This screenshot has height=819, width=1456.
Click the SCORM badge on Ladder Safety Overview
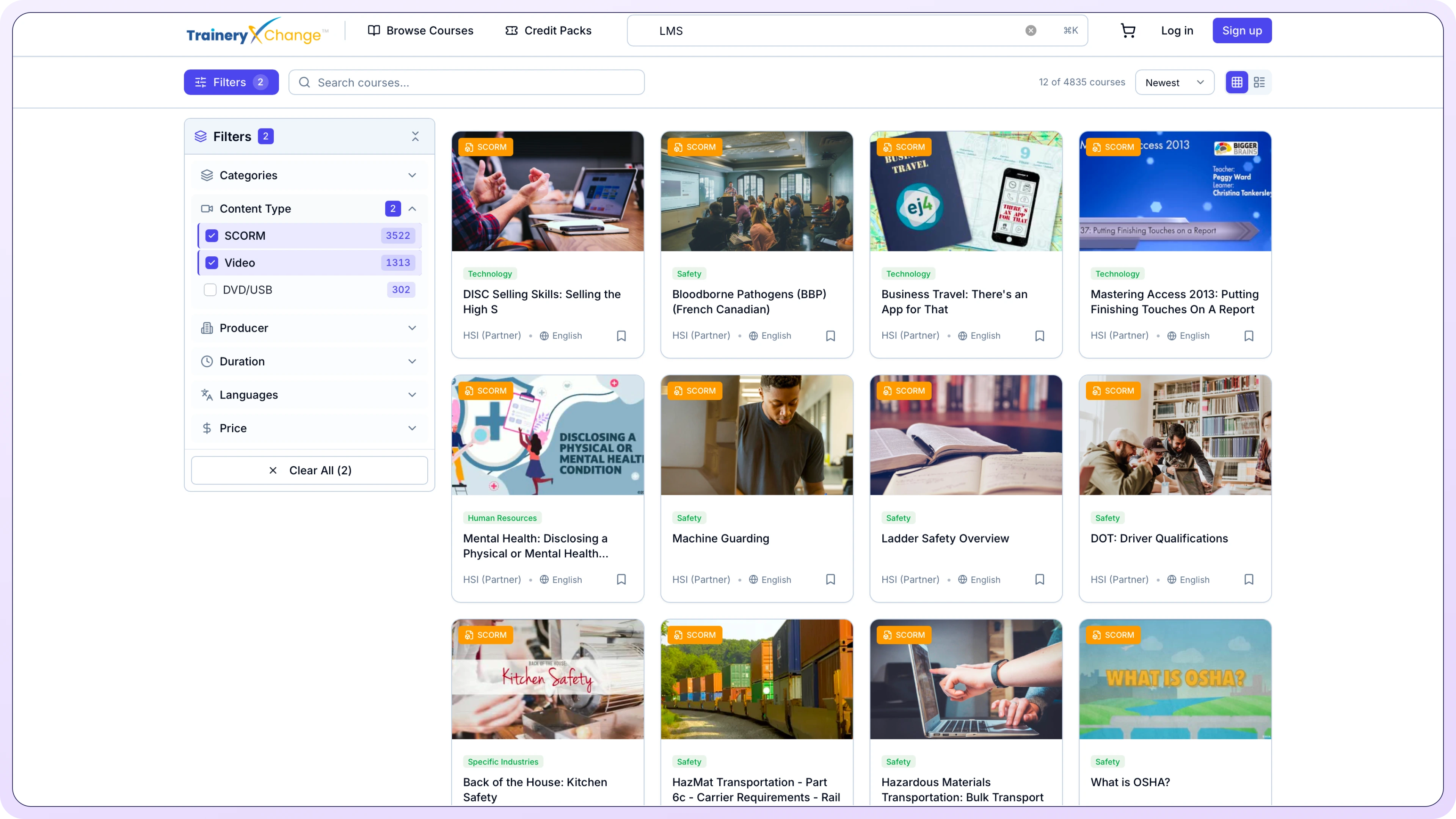tap(904, 391)
